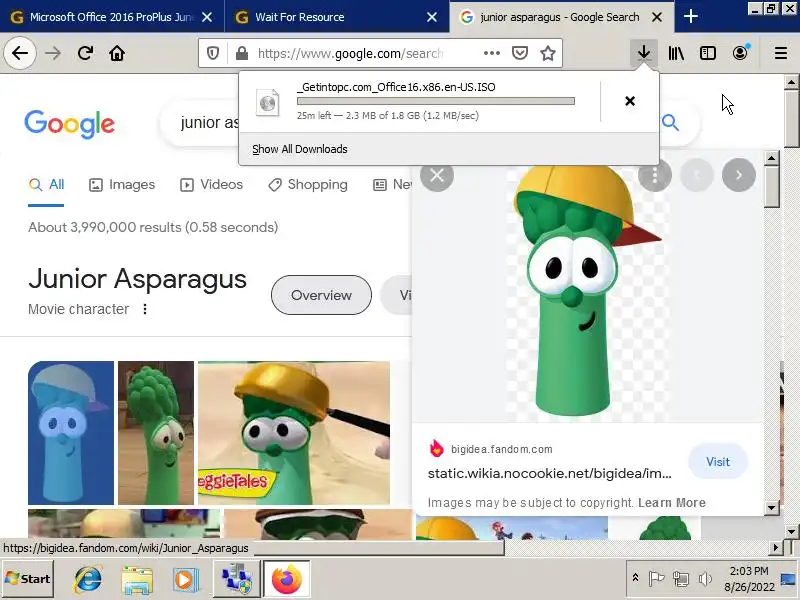
Task: Click the Overview chip
Action: pyautogui.click(x=321, y=295)
